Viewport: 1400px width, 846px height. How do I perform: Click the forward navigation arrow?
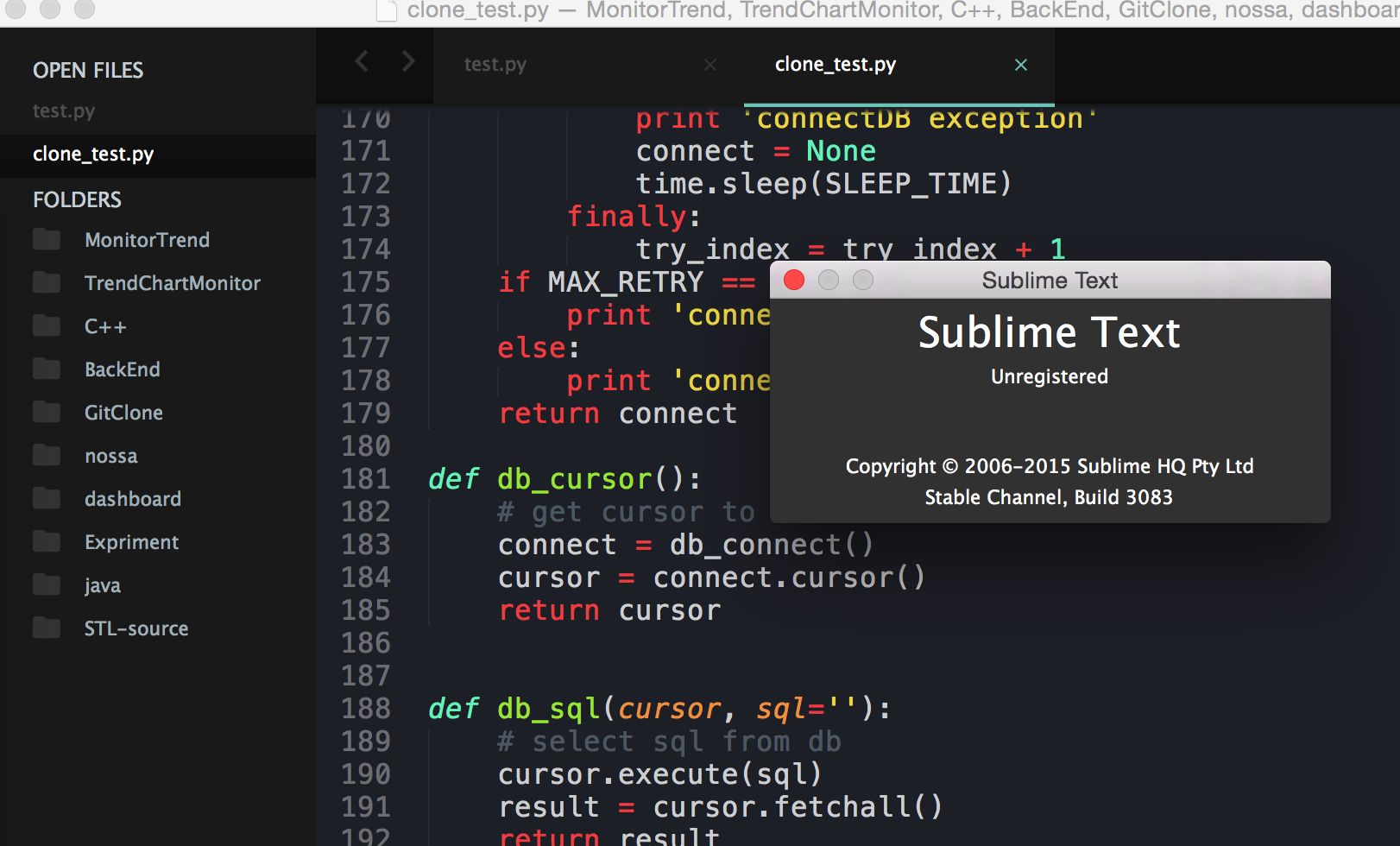coord(407,60)
